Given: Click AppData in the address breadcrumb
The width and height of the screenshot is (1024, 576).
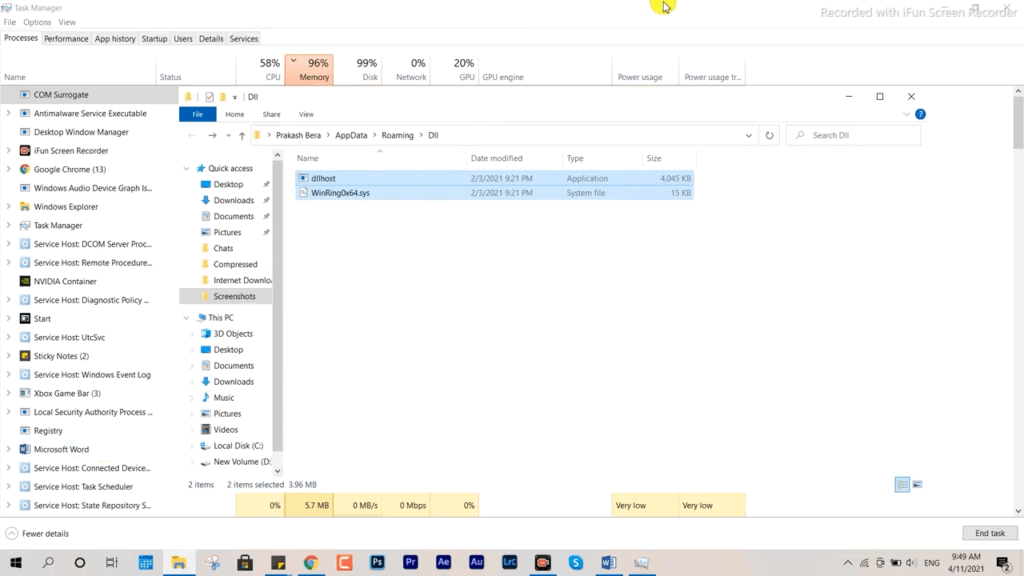Looking at the screenshot, I should pos(351,135).
